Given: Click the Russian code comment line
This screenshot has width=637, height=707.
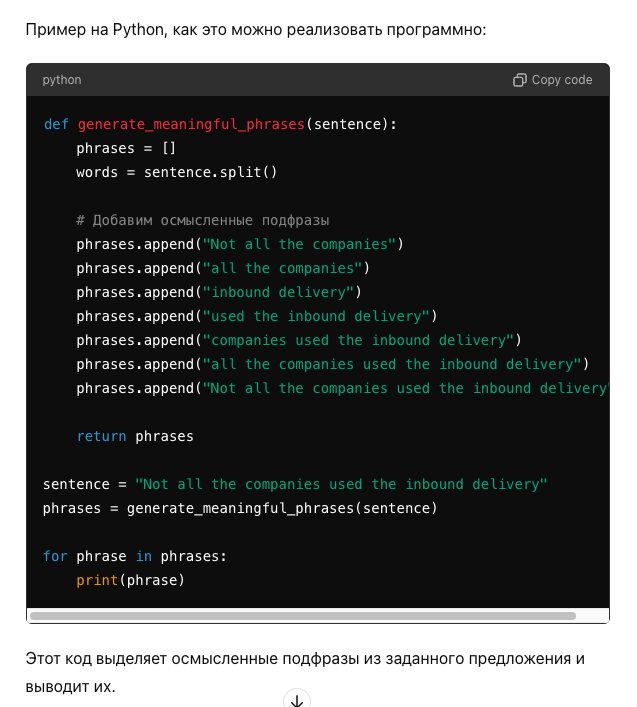Looking at the screenshot, I should 203,220.
